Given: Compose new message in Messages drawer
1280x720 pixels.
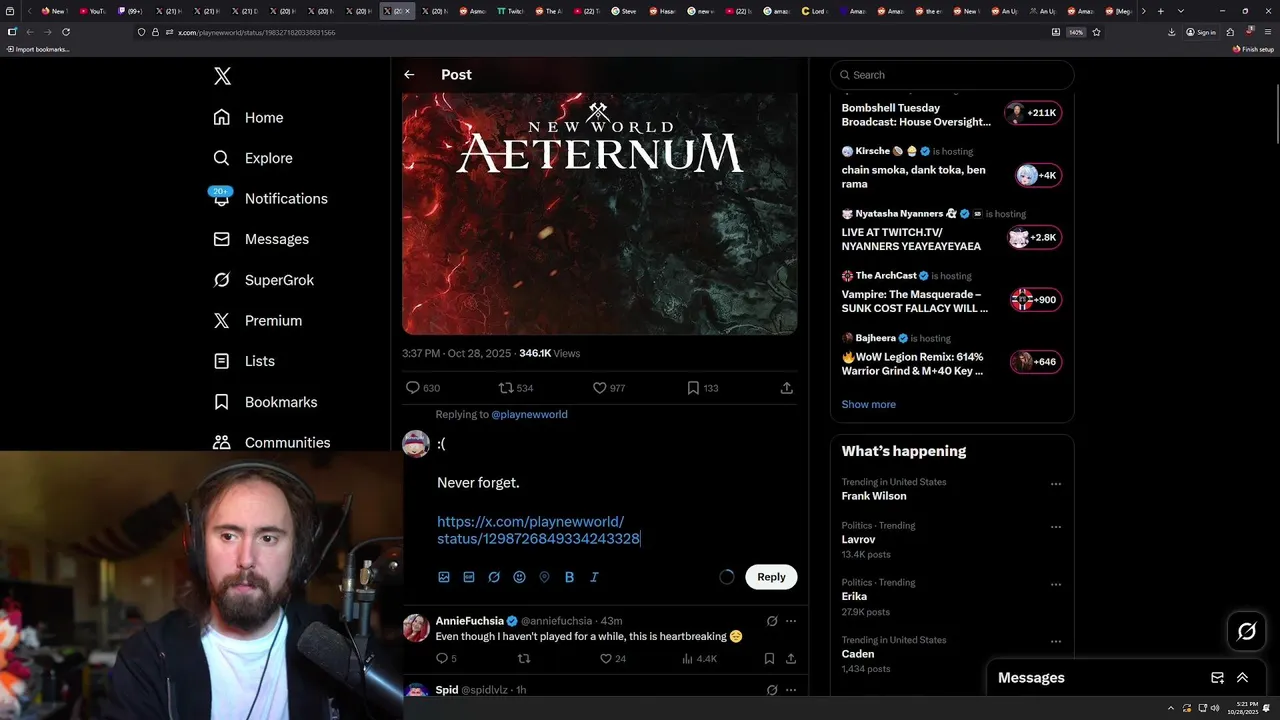Looking at the screenshot, I should pos(1217,678).
